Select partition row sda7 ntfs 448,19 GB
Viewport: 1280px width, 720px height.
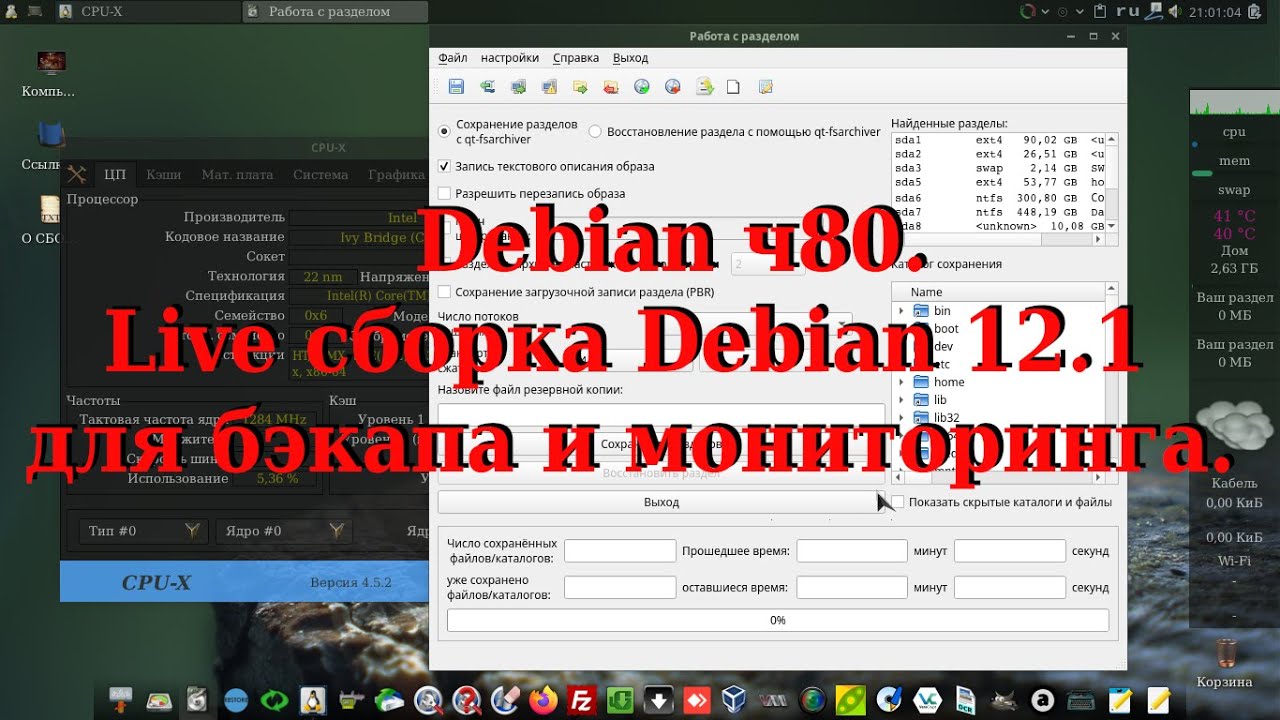(998, 212)
